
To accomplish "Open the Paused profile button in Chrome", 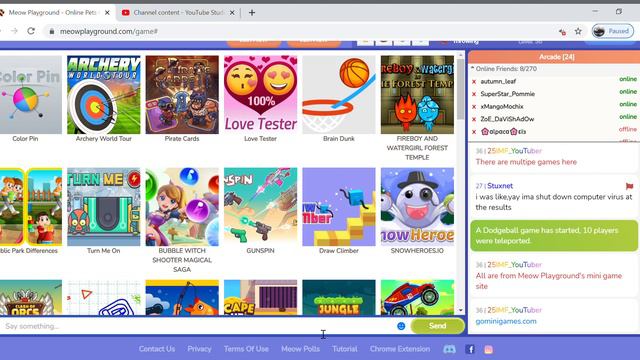I will pos(613,31).
